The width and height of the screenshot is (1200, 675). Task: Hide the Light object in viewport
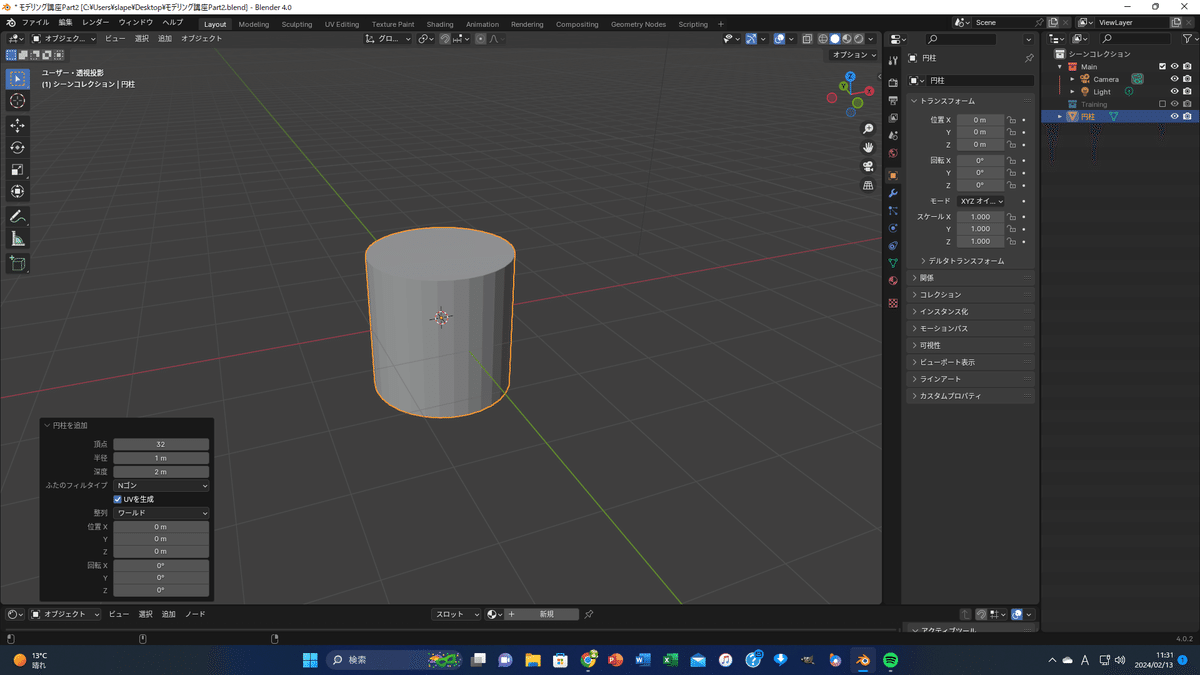(1175, 92)
